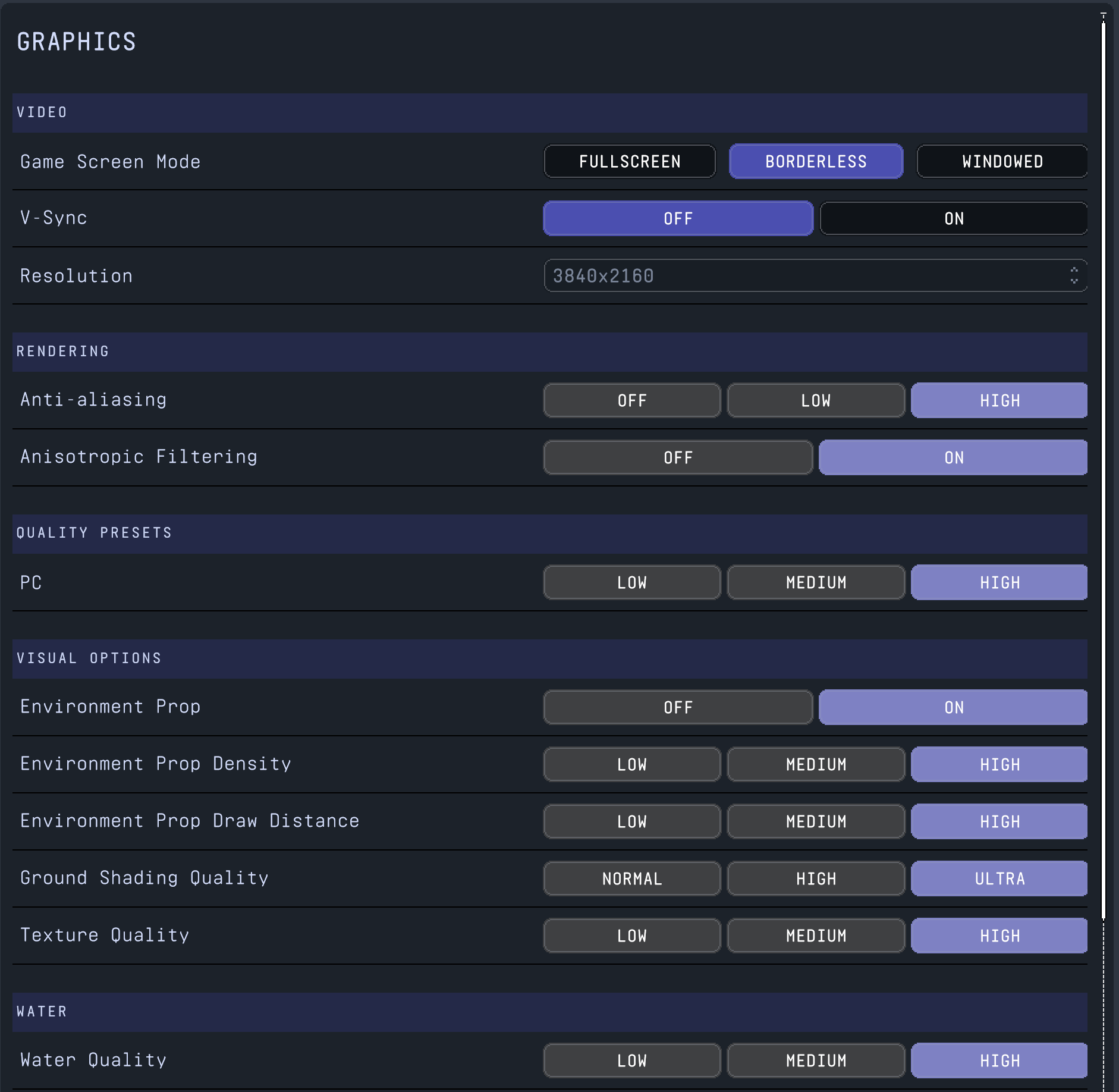This screenshot has width=1119, height=1092.
Task: Set Water Quality to High
Action: (999, 1060)
